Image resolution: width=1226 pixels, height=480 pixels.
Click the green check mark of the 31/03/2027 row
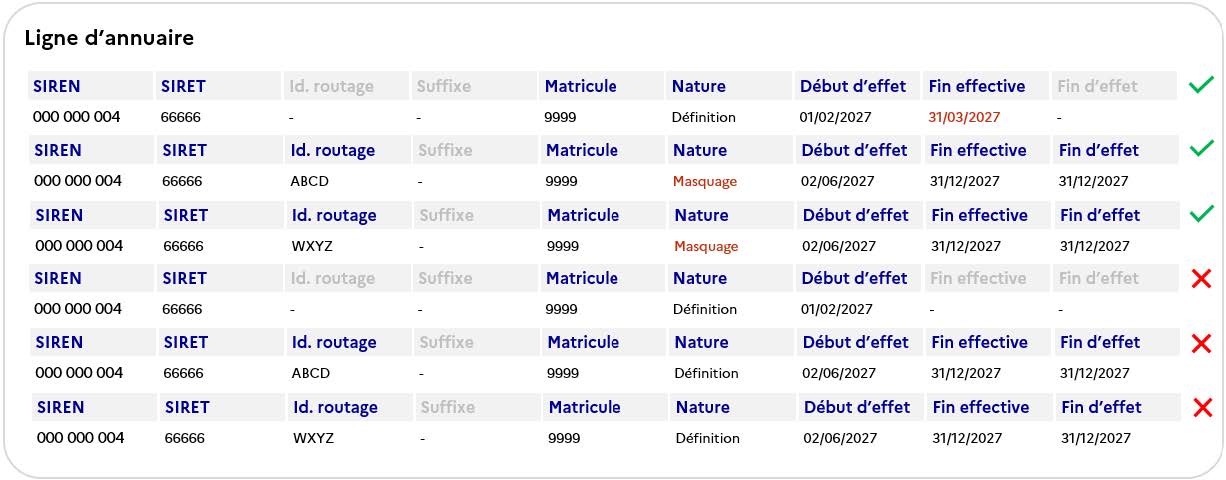1201,86
